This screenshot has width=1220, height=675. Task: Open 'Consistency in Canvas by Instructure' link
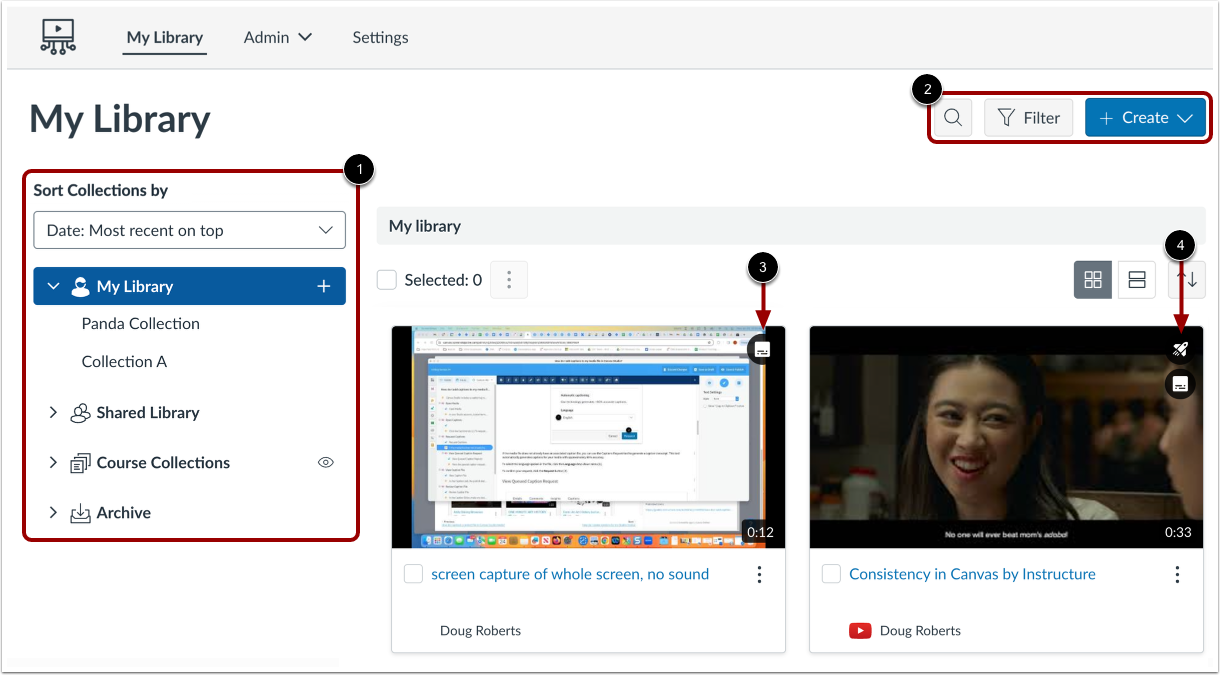[972, 574]
